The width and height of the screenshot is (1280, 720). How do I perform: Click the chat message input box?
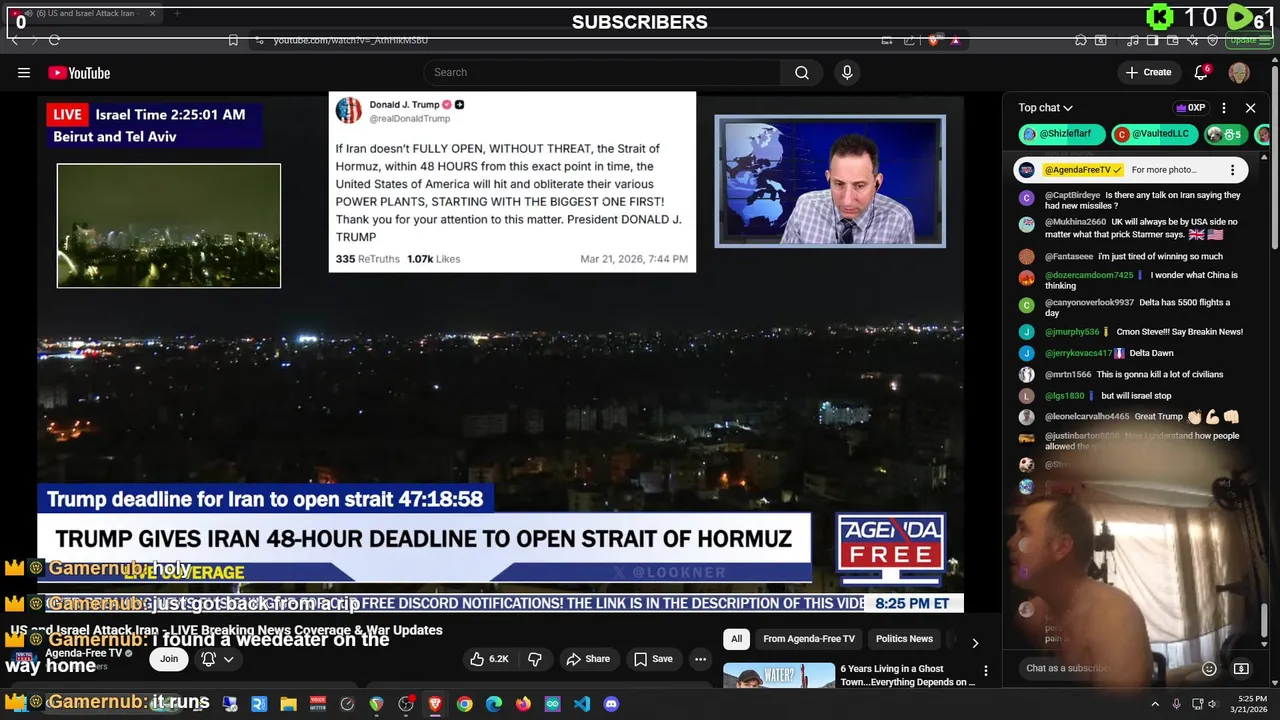point(1105,668)
